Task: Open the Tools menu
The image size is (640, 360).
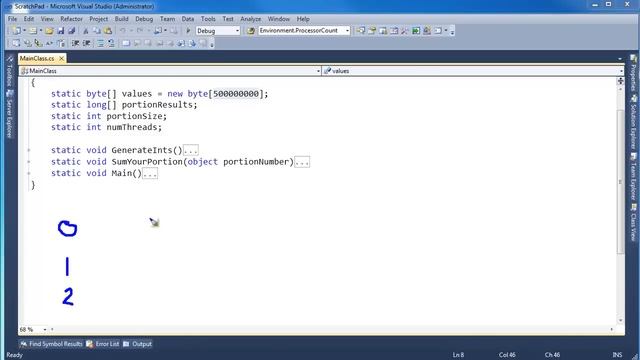Action: click(x=208, y=19)
